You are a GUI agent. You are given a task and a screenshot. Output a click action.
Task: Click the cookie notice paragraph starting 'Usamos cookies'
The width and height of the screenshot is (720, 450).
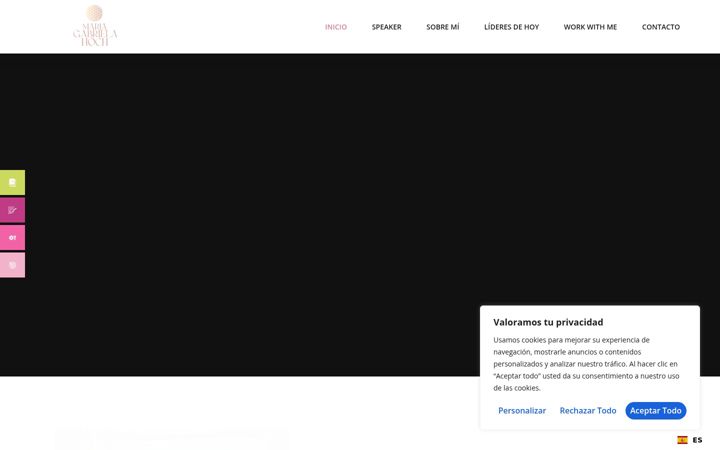tap(586, 364)
